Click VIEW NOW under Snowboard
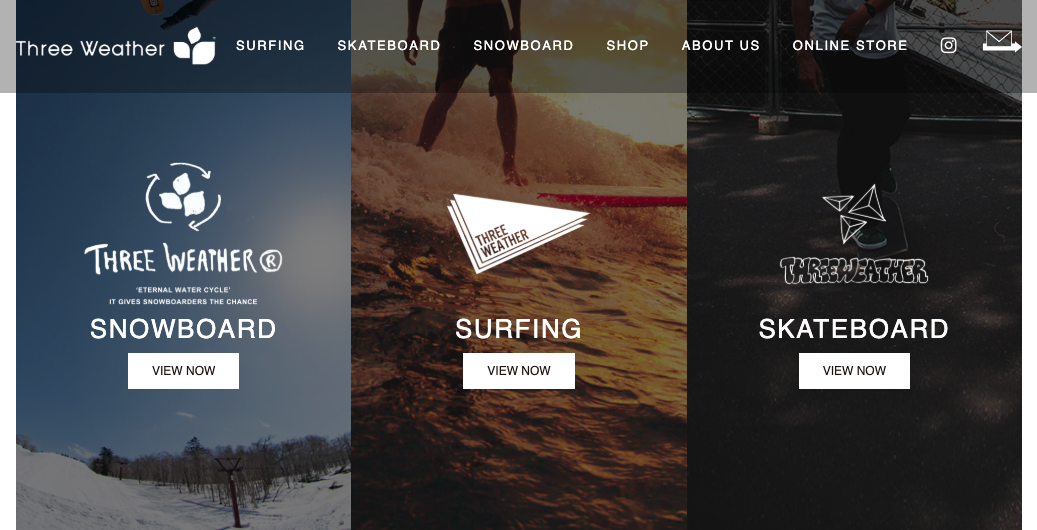The width and height of the screenshot is (1037, 530). pyautogui.click(x=183, y=371)
